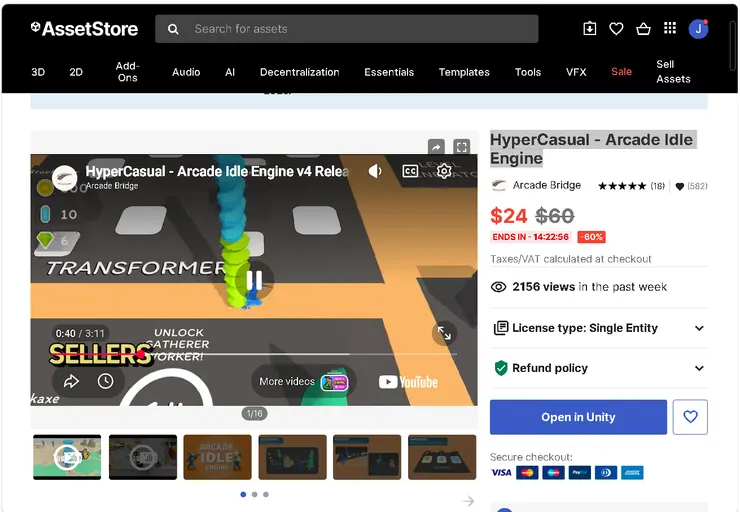Image resolution: width=740 pixels, height=512 pixels.
Task: Select the Arcade Idle Engine cover thumbnail
Action: point(218,457)
